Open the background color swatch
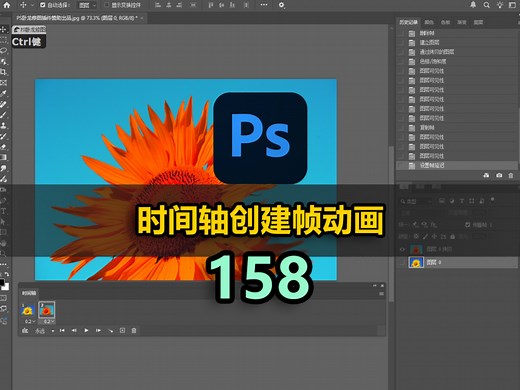The image size is (520, 390). pyautogui.click(x=6, y=287)
